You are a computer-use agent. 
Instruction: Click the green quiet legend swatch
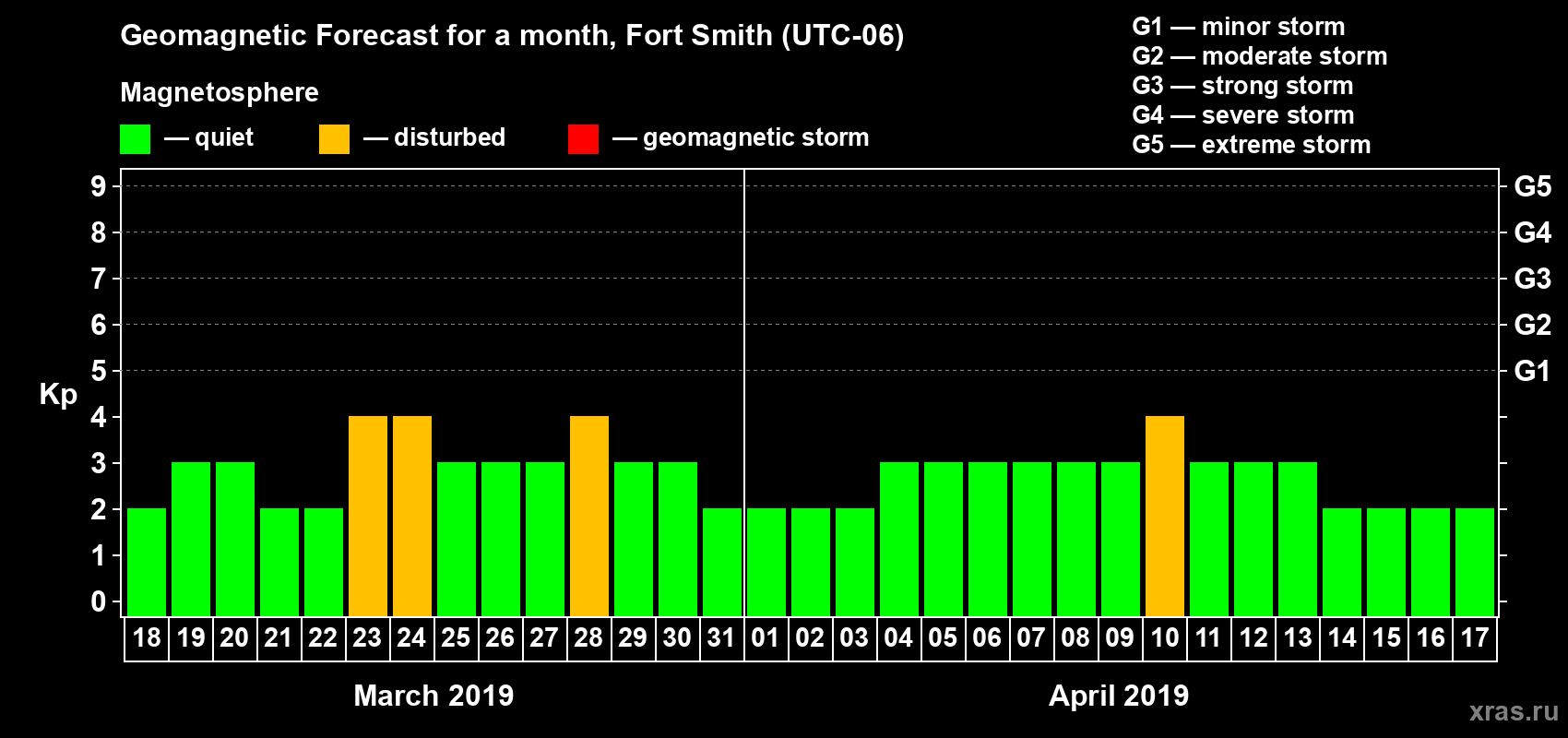coord(135,139)
